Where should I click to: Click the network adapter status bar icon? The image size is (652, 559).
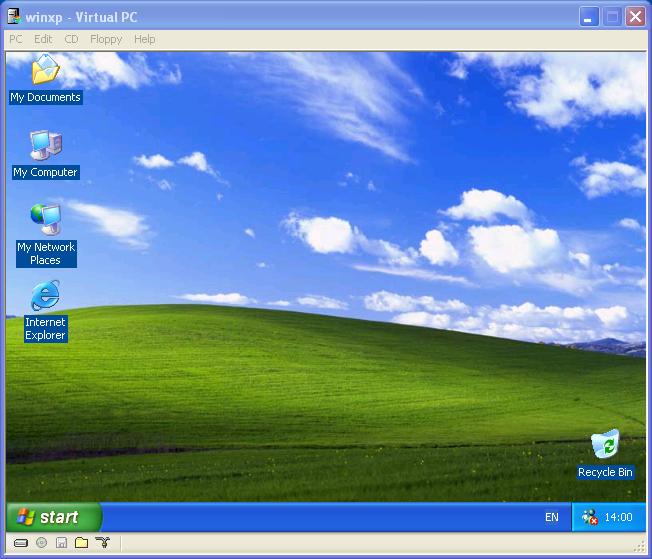[x=103, y=542]
